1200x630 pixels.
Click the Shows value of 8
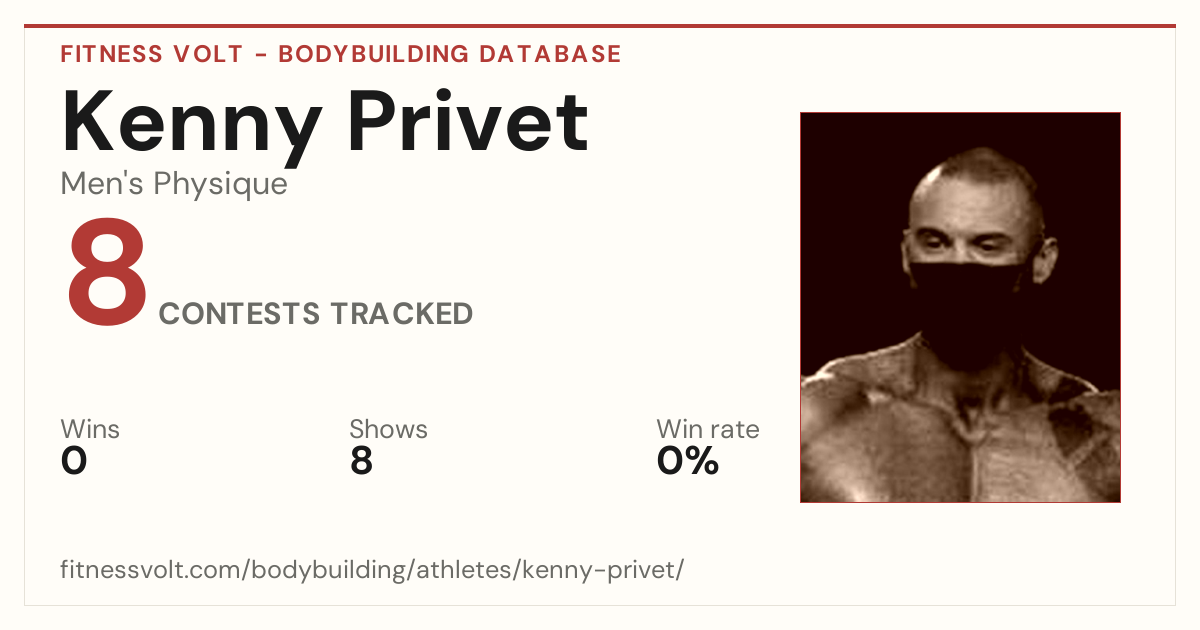click(x=361, y=461)
